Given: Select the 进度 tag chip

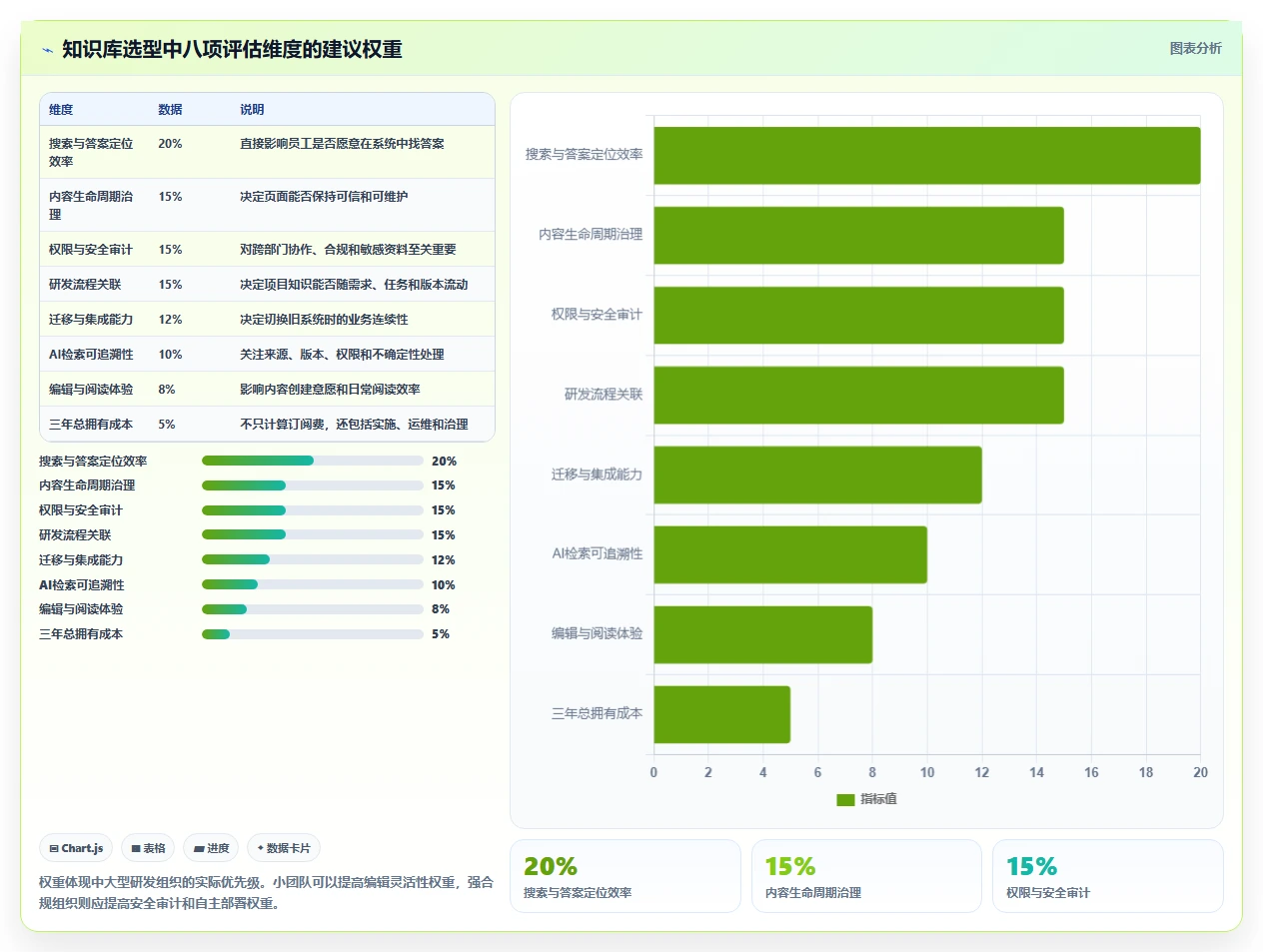Looking at the screenshot, I should [211, 848].
